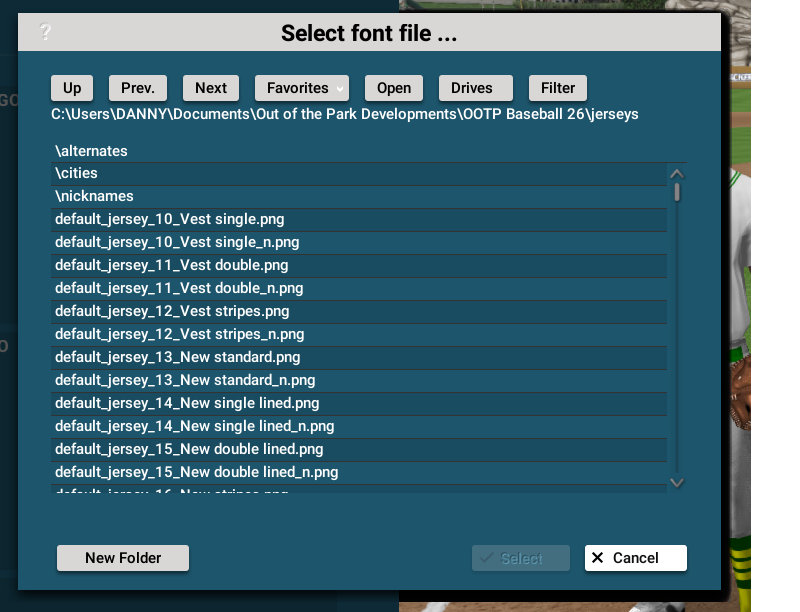Open the \alternates folder
This screenshot has width=800, height=612.
[x=92, y=151]
